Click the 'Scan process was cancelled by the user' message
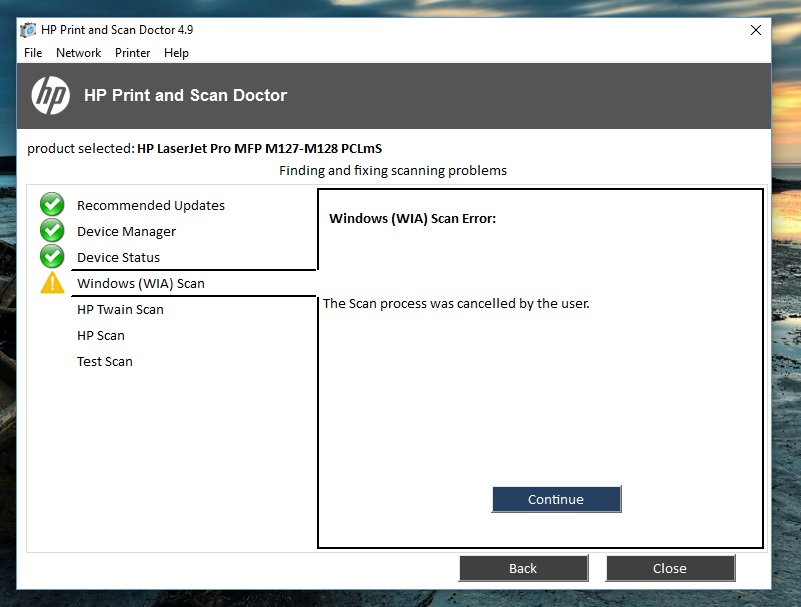The image size is (801, 607). coord(456,304)
